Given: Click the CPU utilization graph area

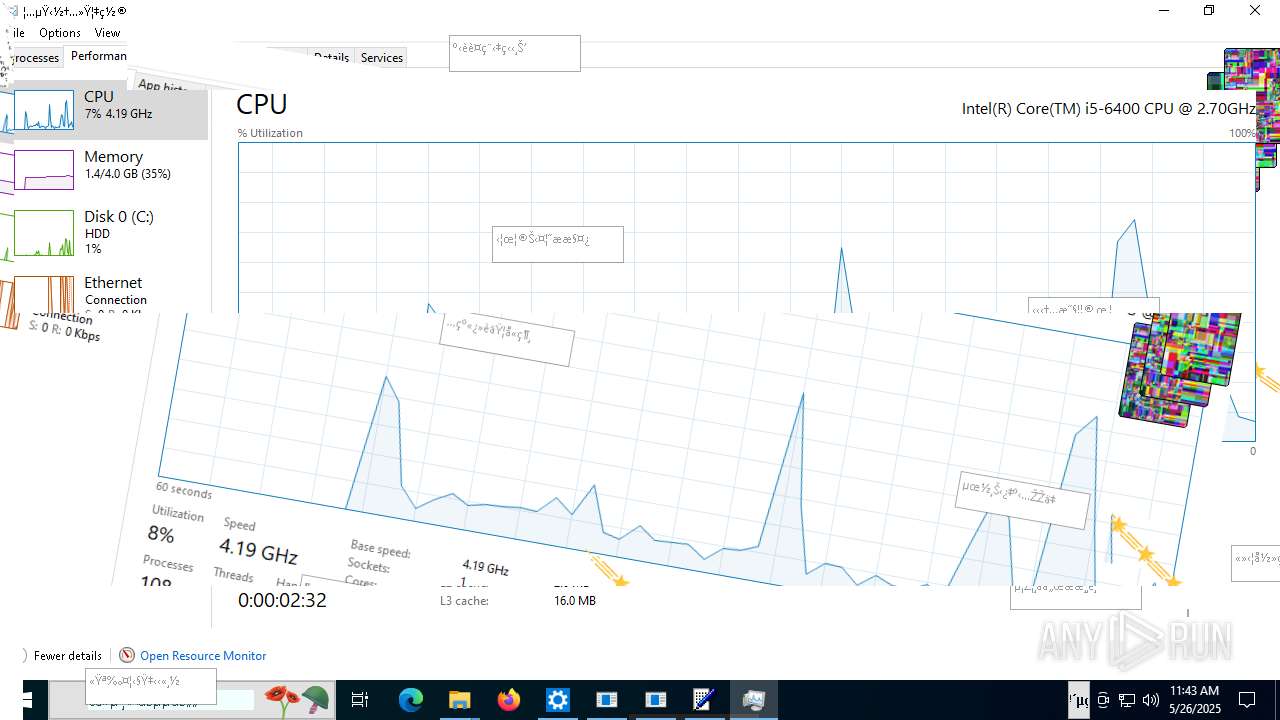Looking at the screenshot, I should tap(746, 228).
